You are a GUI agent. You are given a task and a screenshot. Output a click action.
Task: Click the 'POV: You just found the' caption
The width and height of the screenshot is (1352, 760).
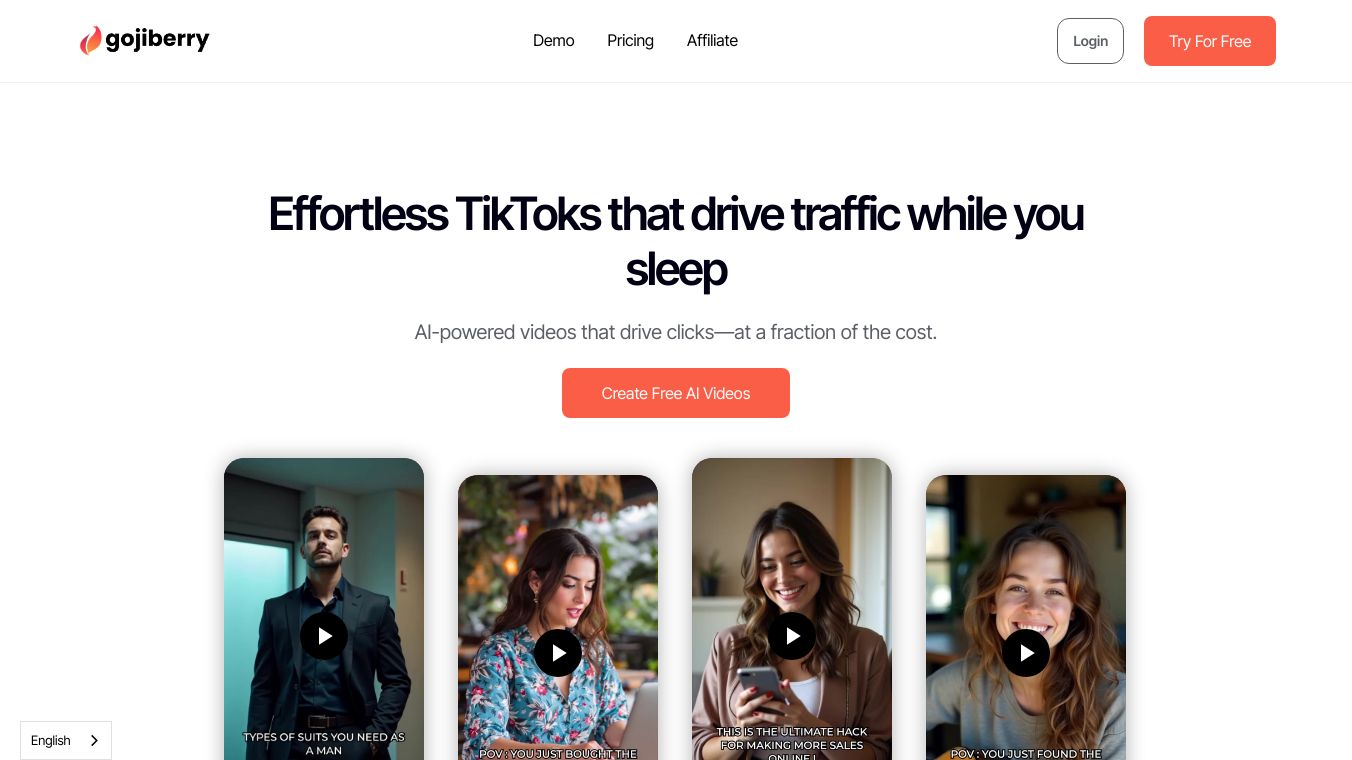point(1026,754)
